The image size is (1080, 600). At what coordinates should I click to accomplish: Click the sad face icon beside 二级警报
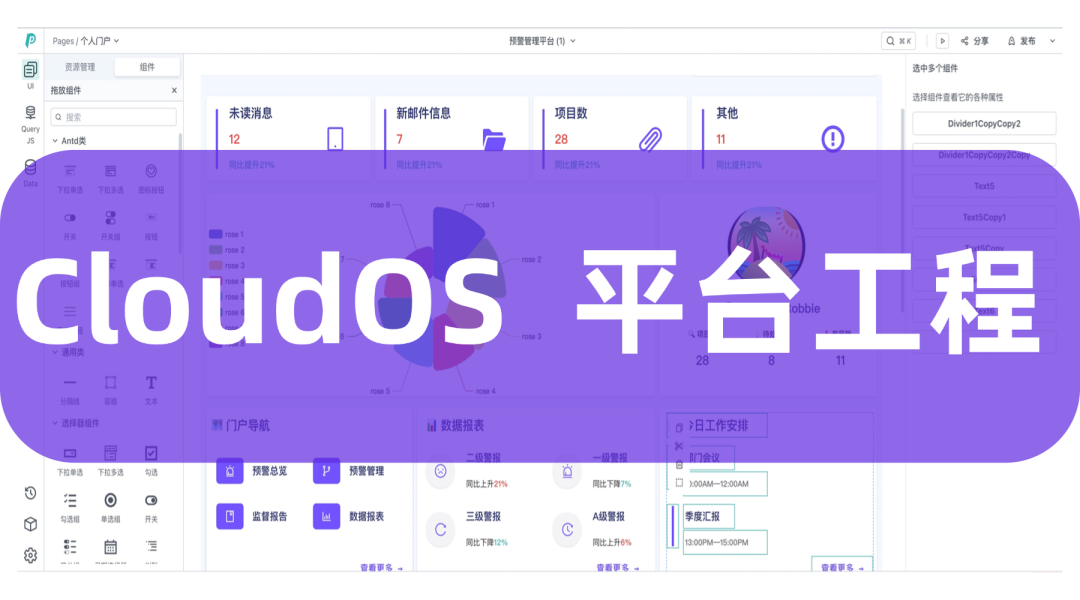coord(441,472)
